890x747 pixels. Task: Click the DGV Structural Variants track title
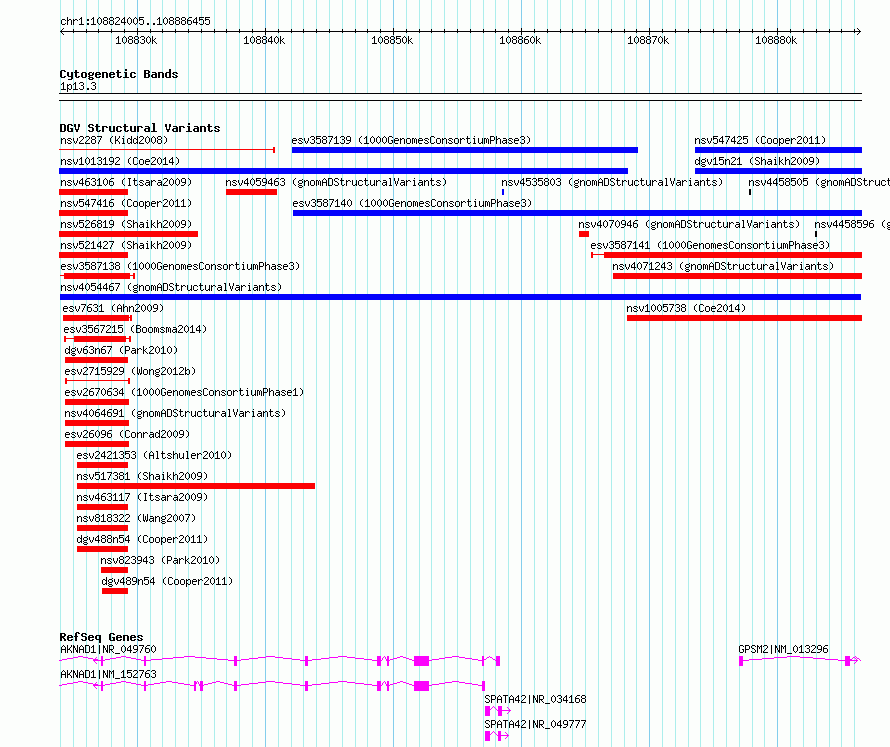[140, 128]
